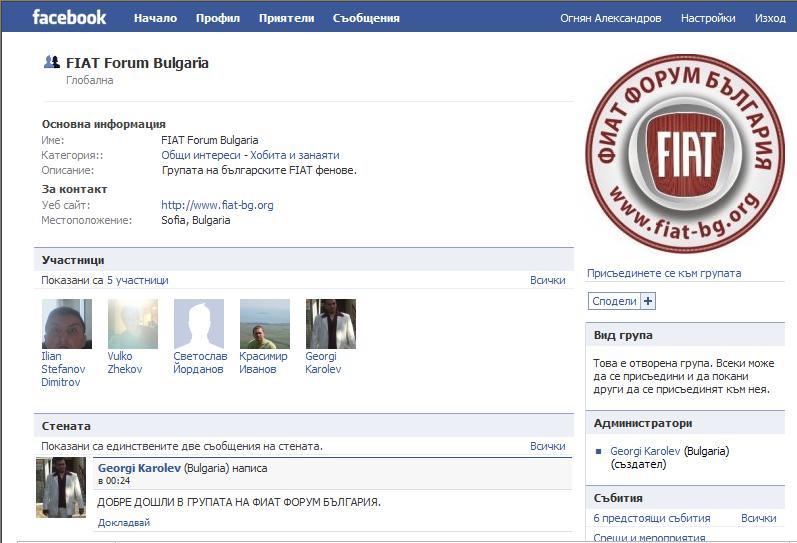Click the plus icon next to Сподели
This screenshot has height=543, width=797.
coord(648,301)
